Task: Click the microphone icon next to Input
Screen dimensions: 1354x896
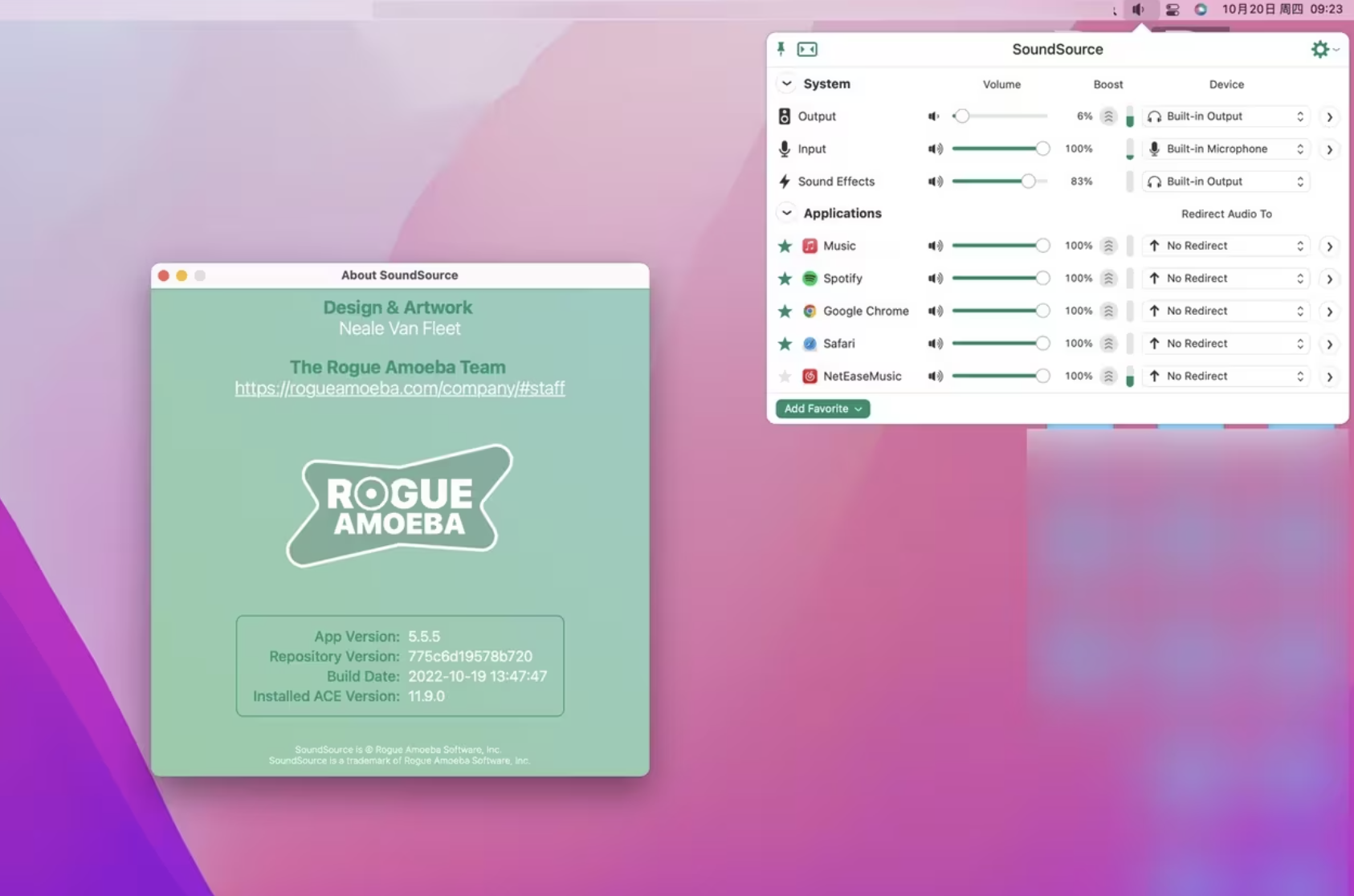Action: pos(784,149)
